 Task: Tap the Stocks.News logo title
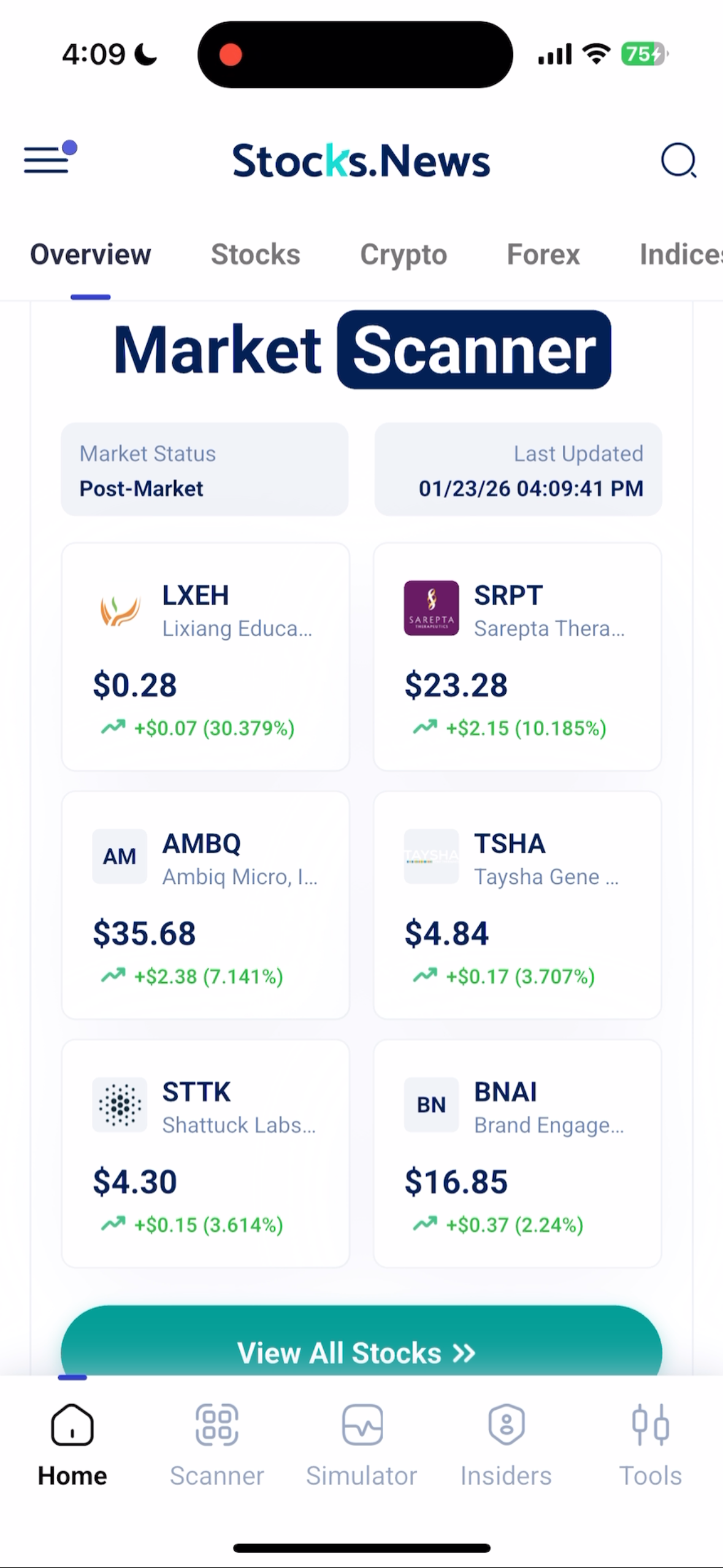[x=361, y=161]
